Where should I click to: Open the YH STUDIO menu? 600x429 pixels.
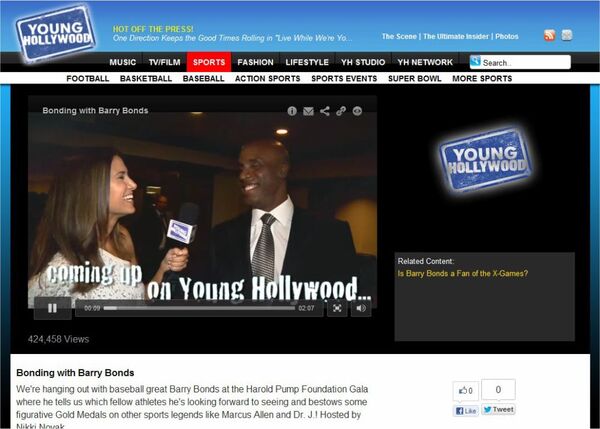(363, 62)
